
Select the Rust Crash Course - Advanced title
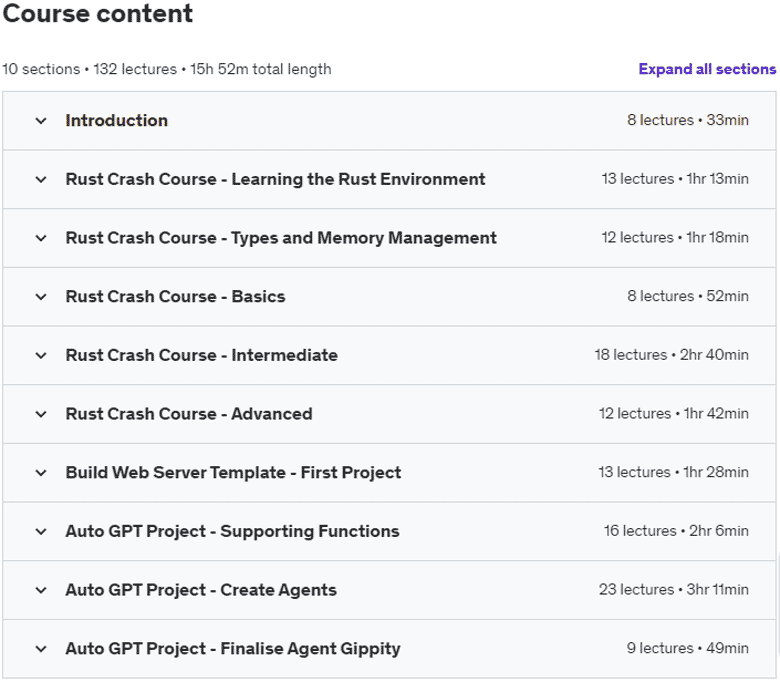(x=189, y=414)
